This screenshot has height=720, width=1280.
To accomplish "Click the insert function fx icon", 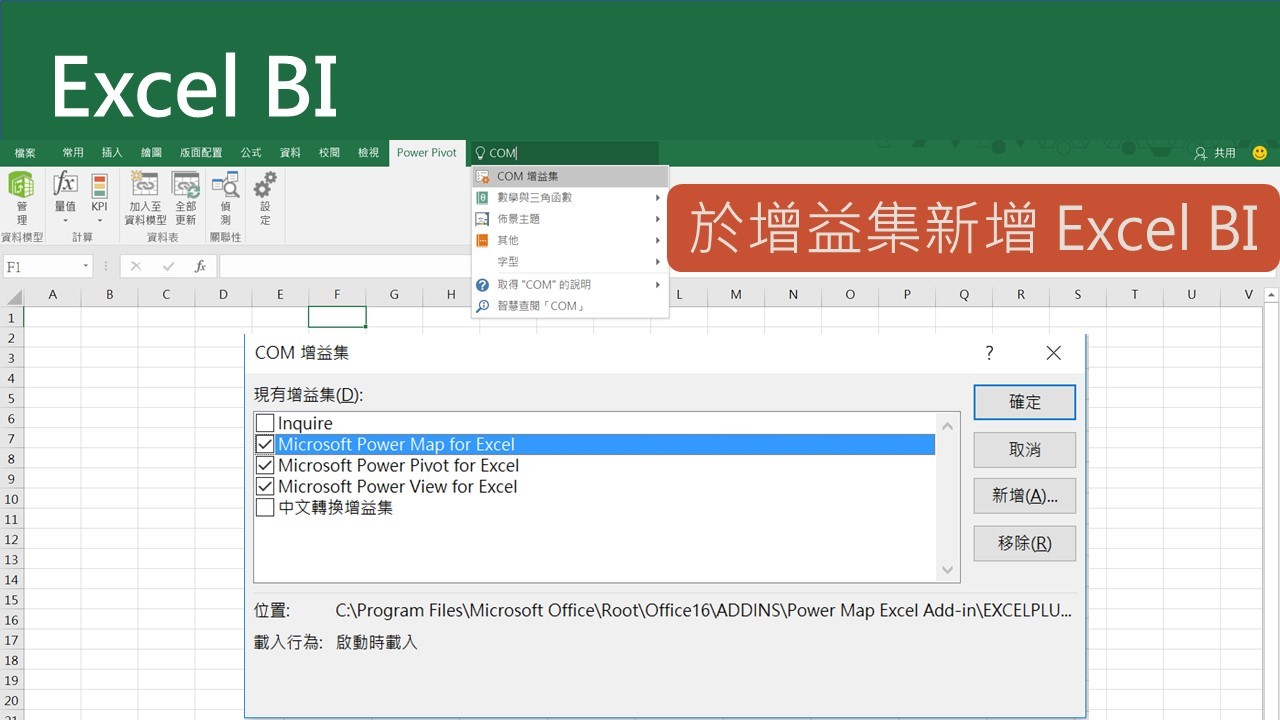I will click(200, 267).
